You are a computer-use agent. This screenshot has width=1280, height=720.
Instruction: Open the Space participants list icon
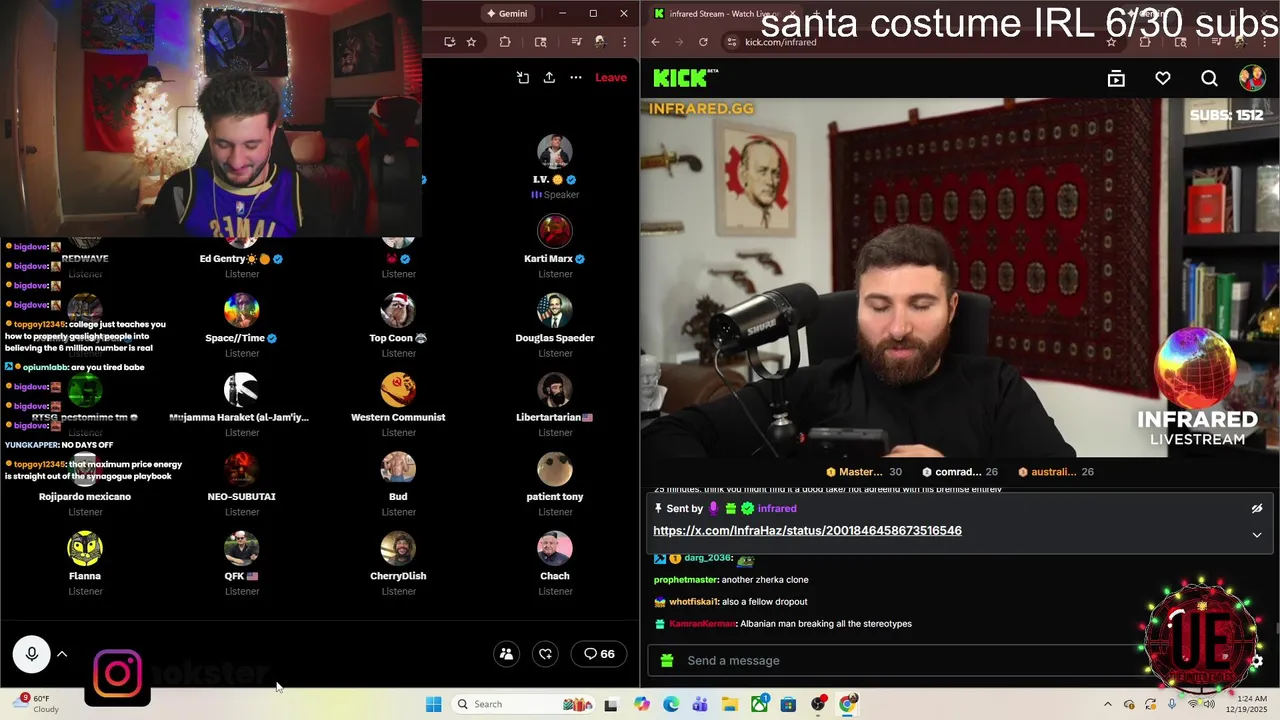click(506, 654)
